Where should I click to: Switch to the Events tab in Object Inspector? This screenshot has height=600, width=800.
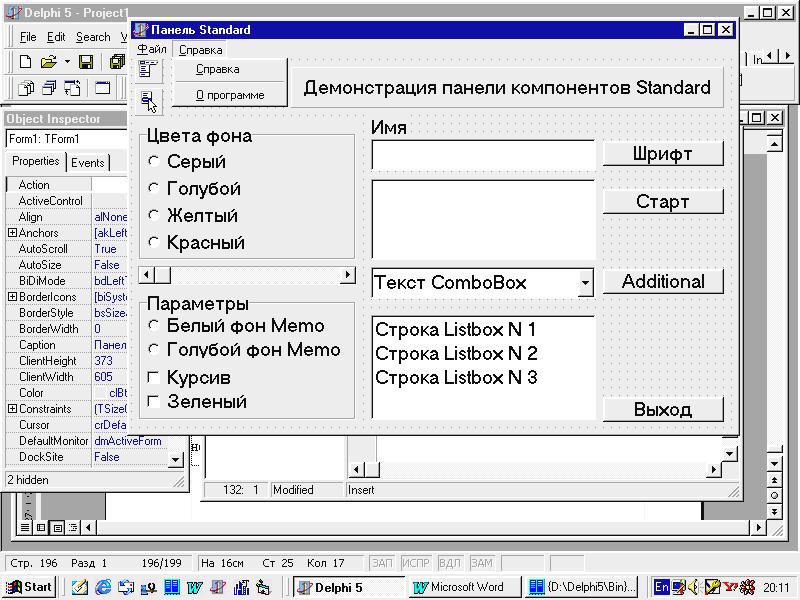coord(88,163)
